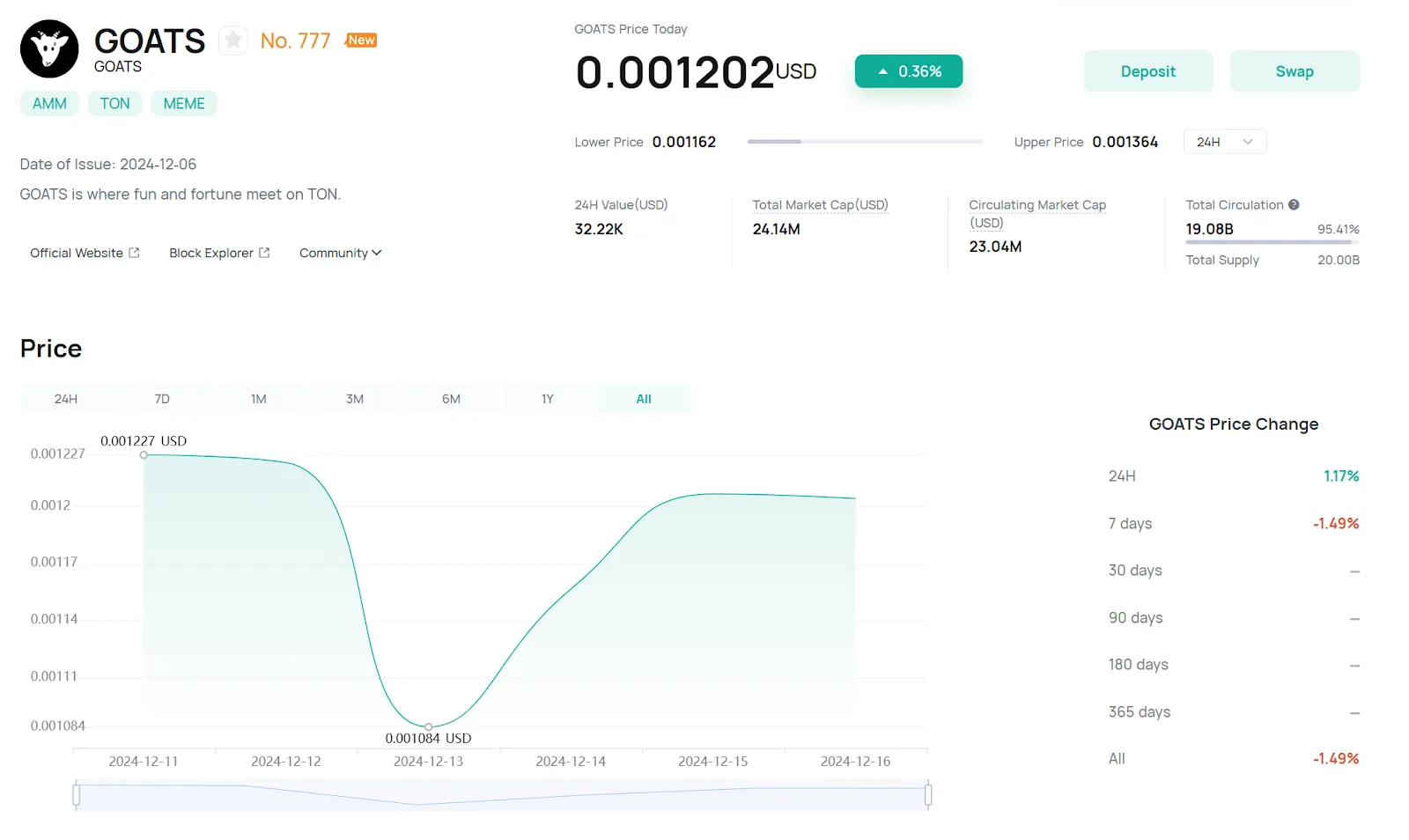The image size is (1409, 840).
Task: Select the 24H chart tab
Action: (66, 399)
